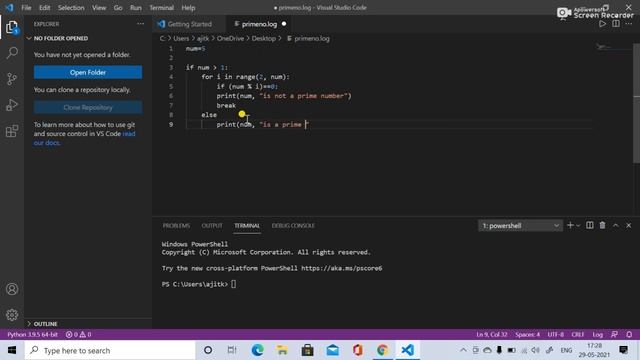The height and width of the screenshot is (360, 640).
Task: Open the Go menu
Action: pos(118,7)
